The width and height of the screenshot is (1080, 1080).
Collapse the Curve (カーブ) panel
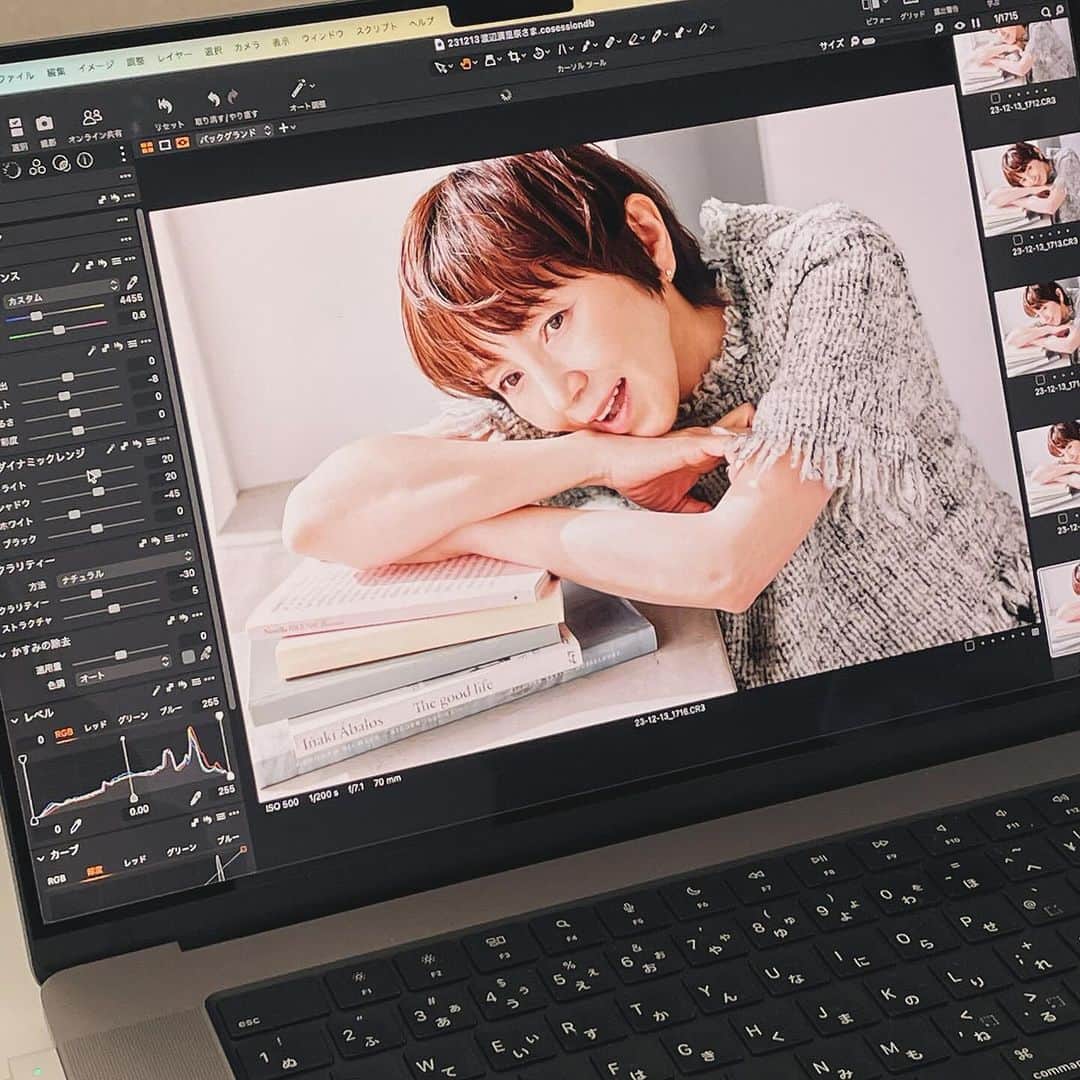[x=40, y=857]
